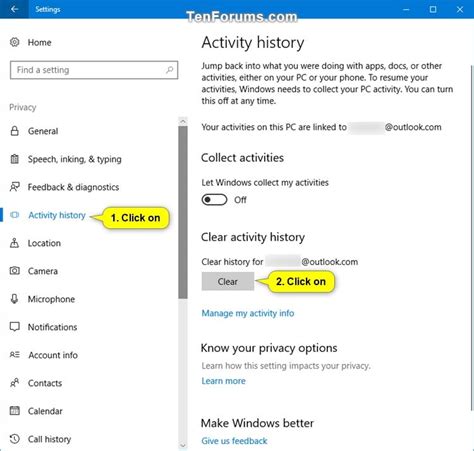Open Manage my activity info link

click(x=248, y=313)
